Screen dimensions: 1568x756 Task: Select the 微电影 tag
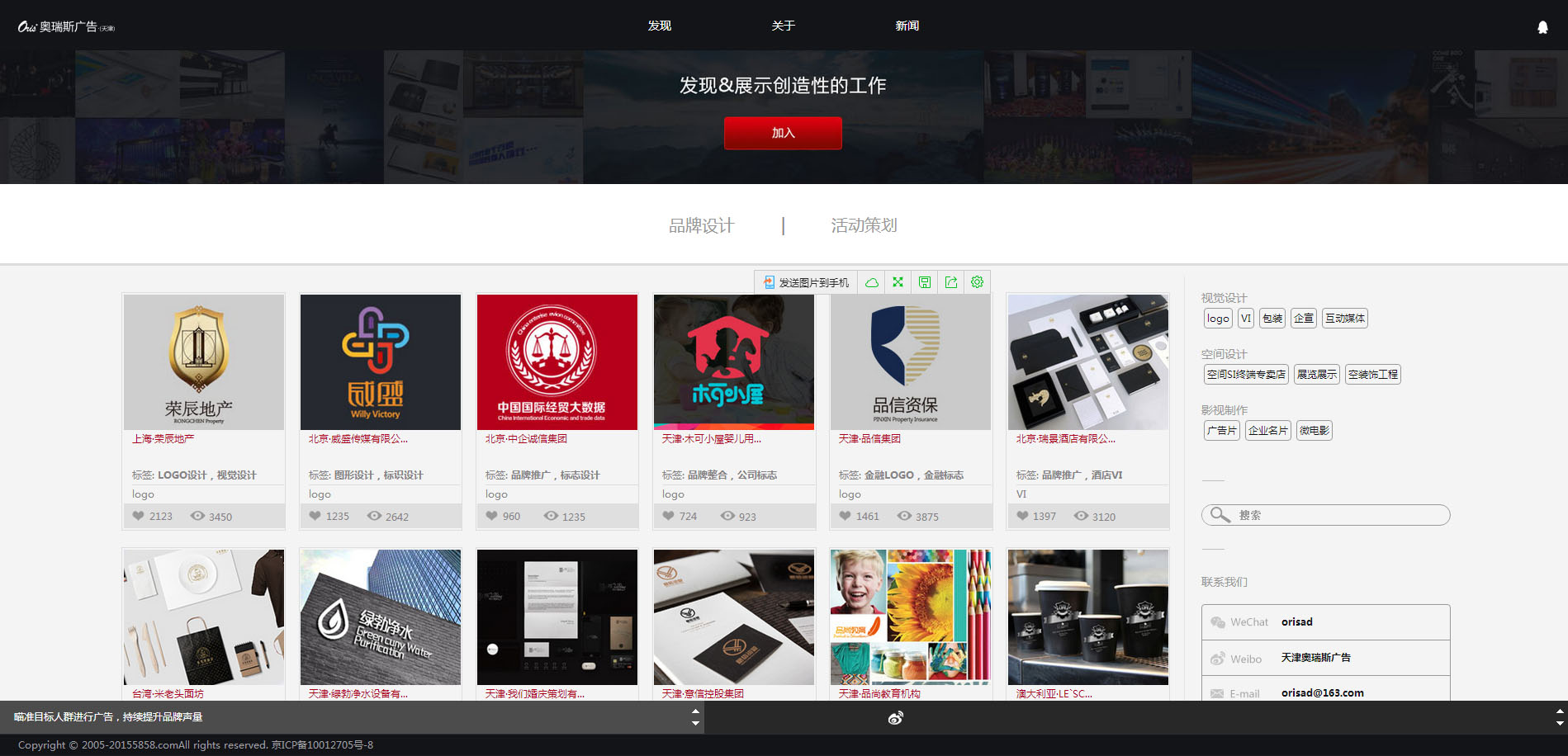tap(1315, 431)
